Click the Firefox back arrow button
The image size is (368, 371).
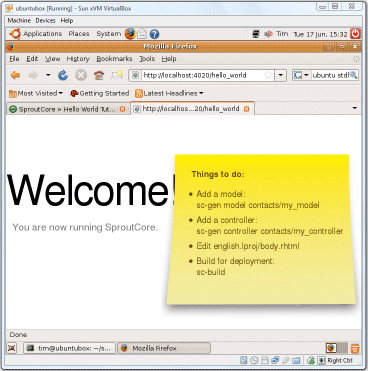[x=15, y=75]
